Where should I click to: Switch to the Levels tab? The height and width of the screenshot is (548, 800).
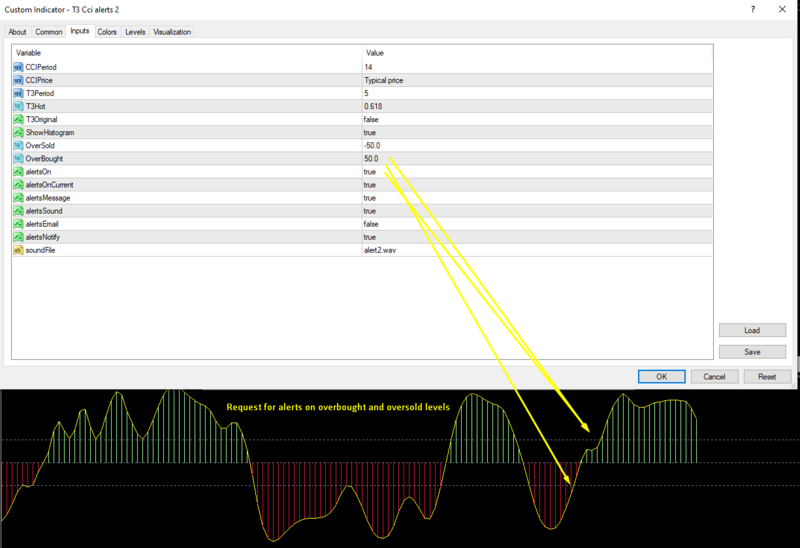click(x=135, y=32)
